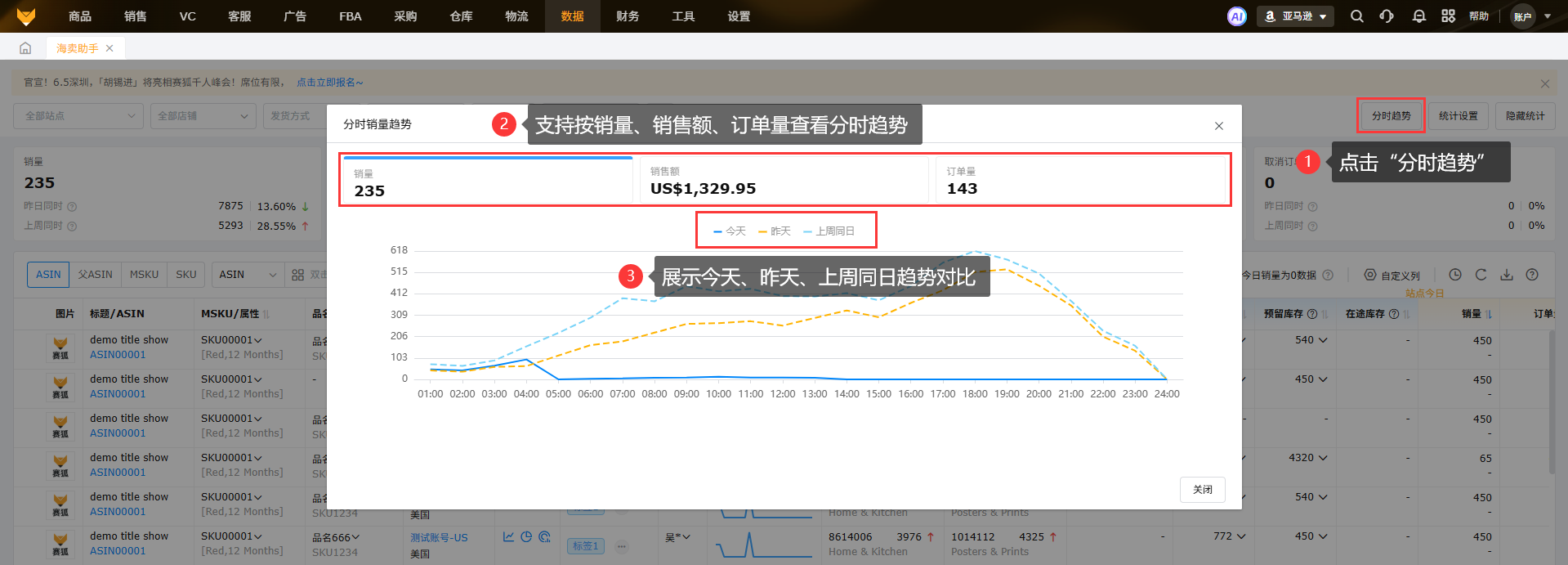Click the ellipsis icon beside 标签1
Screen dimensions: 1568x565
(x=622, y=546)
